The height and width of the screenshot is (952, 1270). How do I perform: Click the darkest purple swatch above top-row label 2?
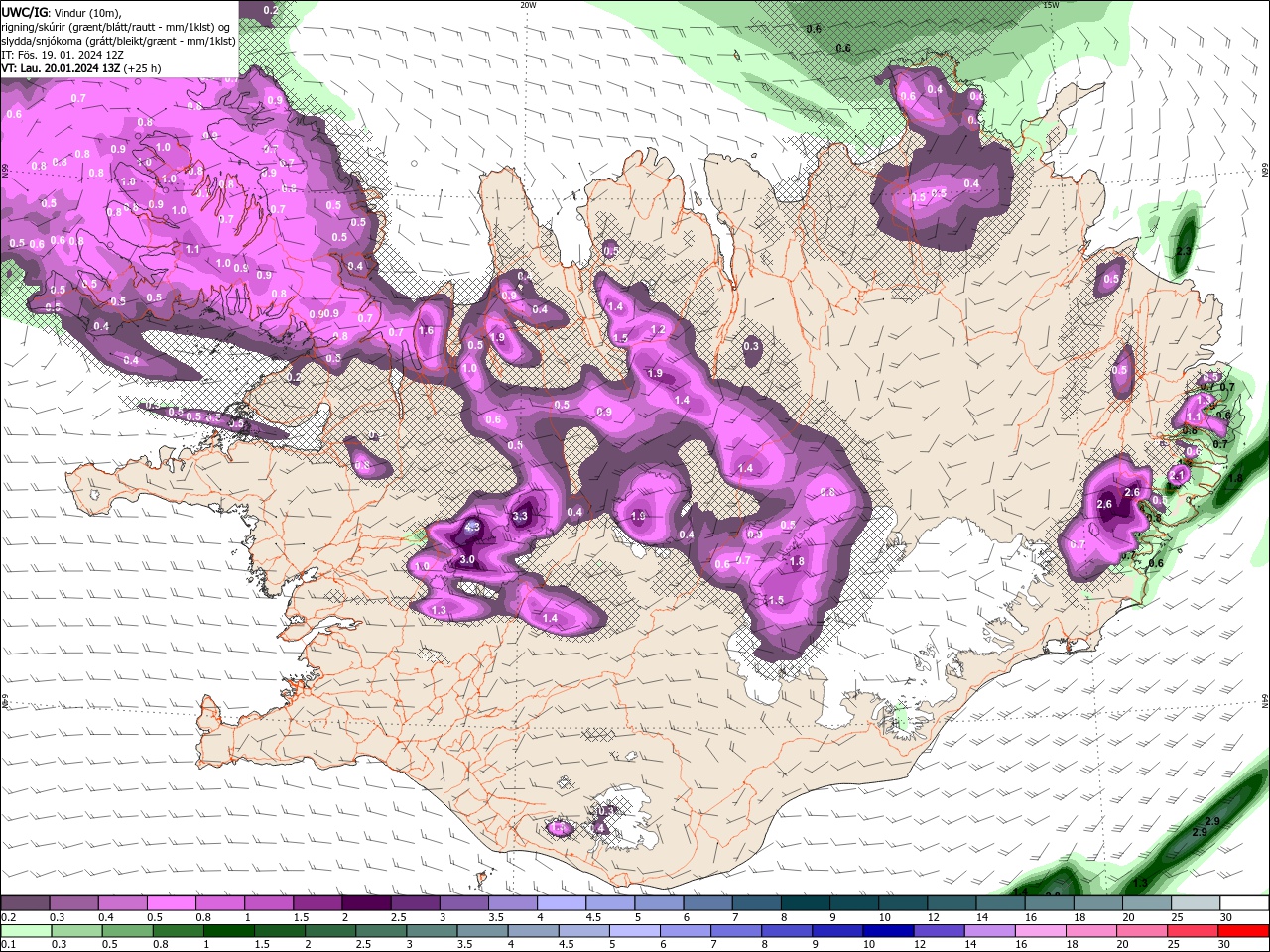365,903
